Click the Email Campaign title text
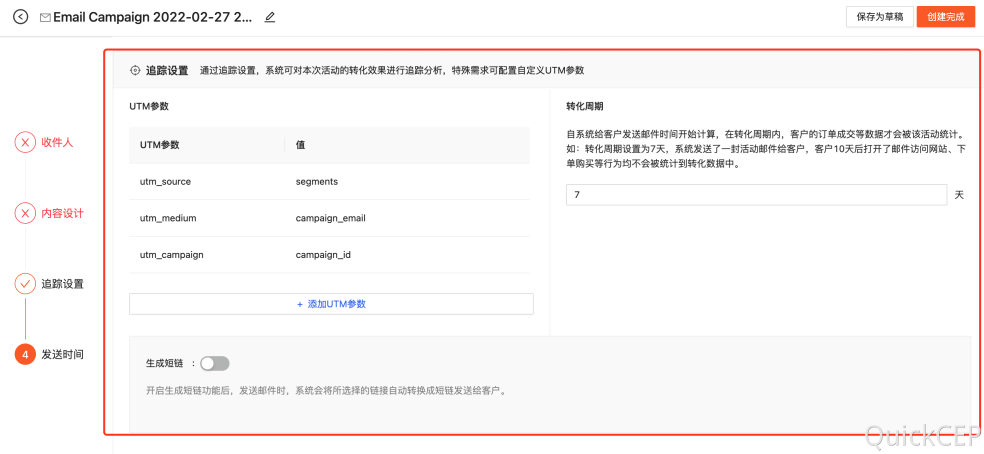Image resolution: width=984 pixels, height=454 pixels. coord(153,17)
